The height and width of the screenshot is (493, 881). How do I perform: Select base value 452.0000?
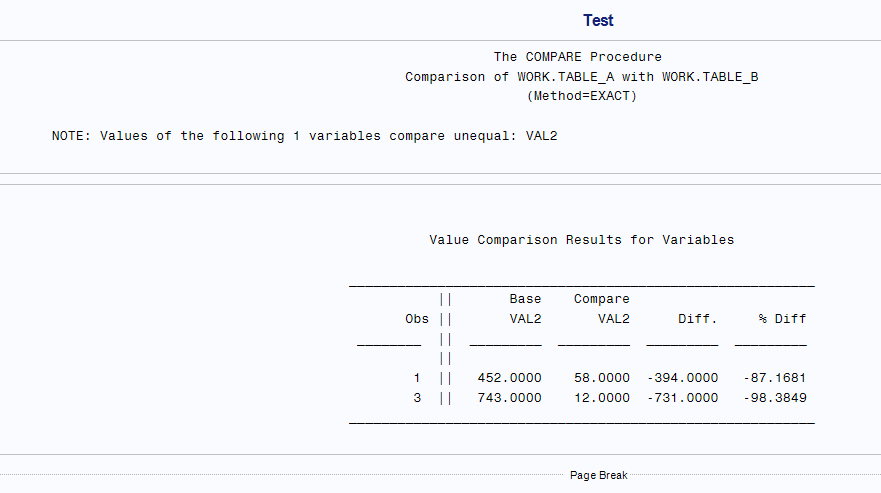click(509, 378)
